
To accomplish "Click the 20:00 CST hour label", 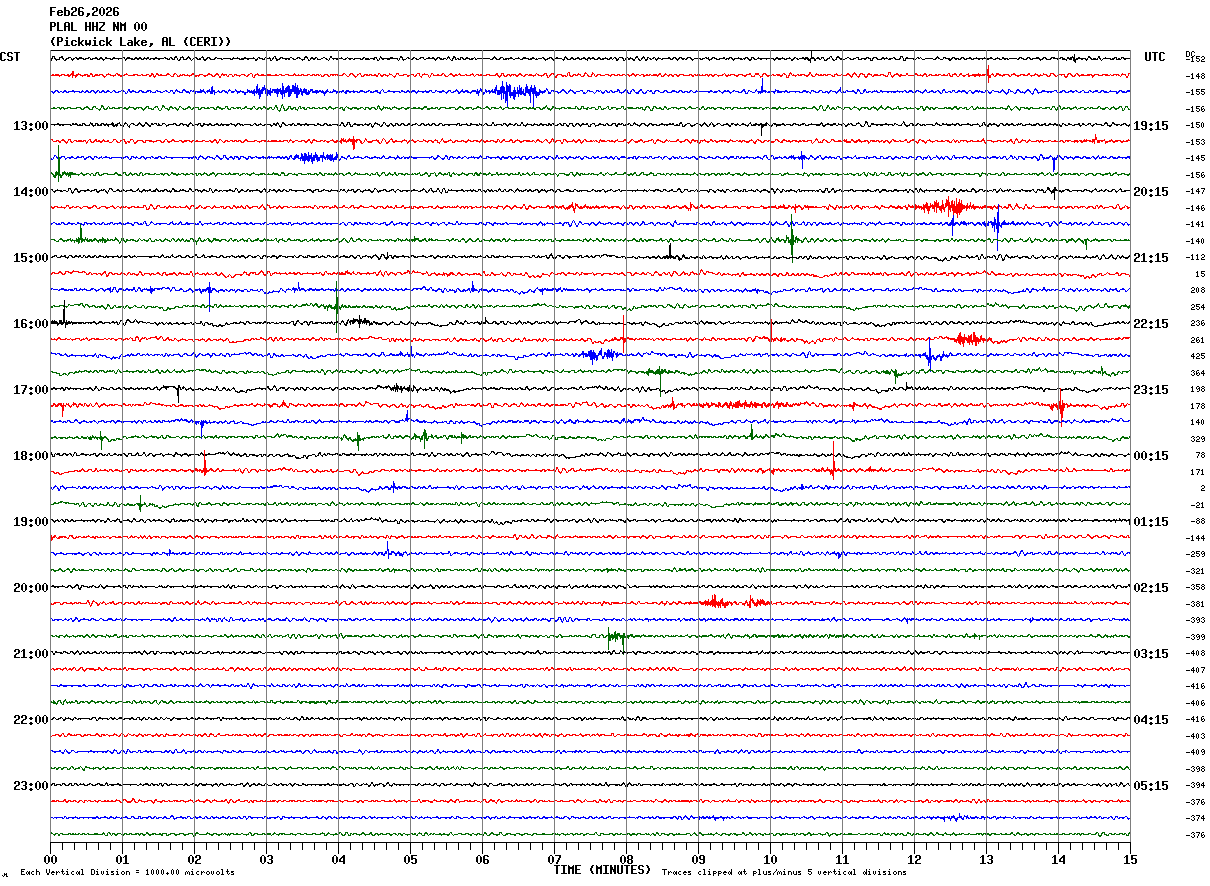I will [30, 588].
